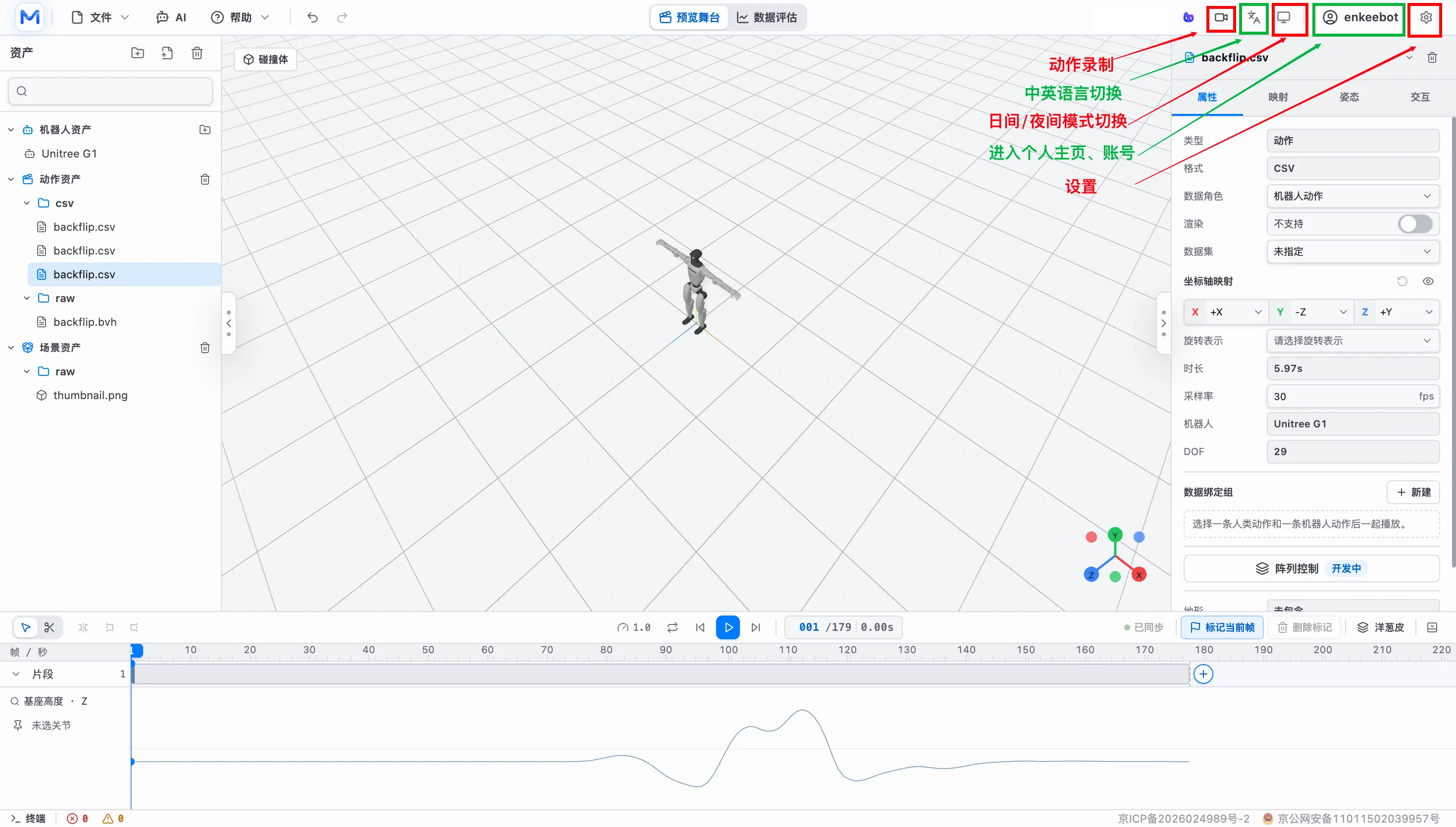Add new segment plus circle icon
The image size is (1456, 827).
pyautogui.click(x=1203, y=674)
